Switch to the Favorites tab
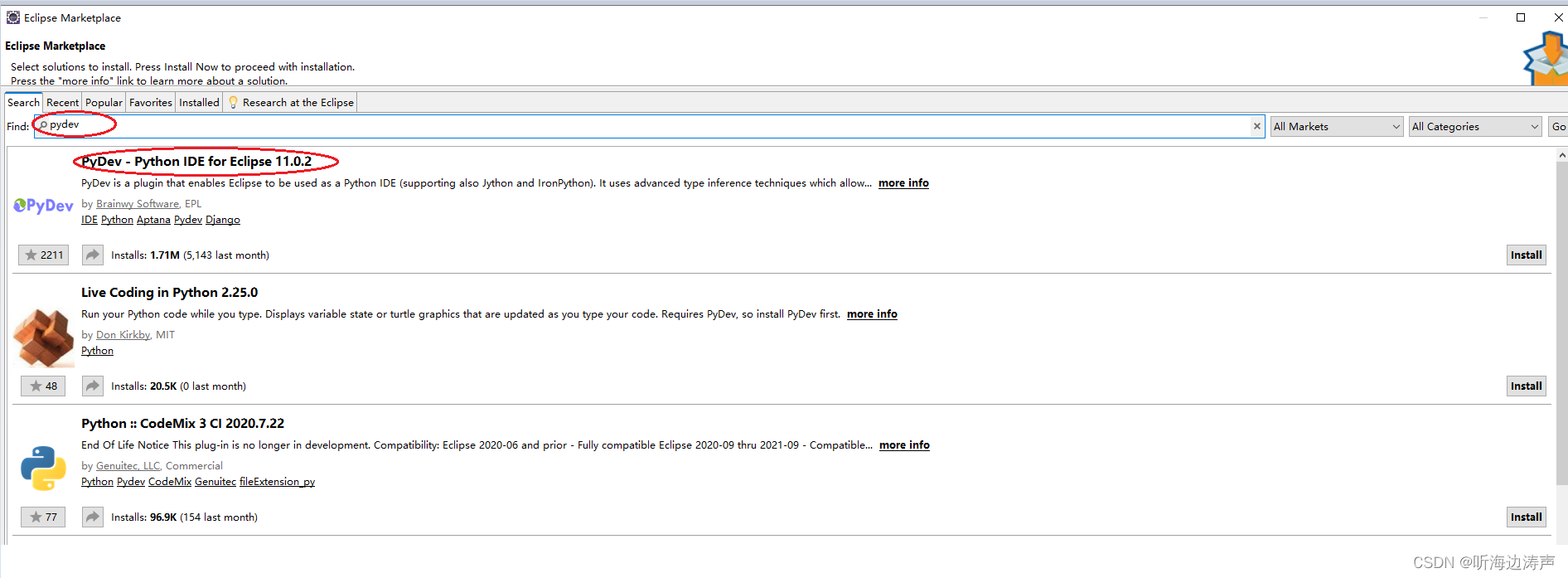Viewport: 1568px width, 578px height. [151, 103]
